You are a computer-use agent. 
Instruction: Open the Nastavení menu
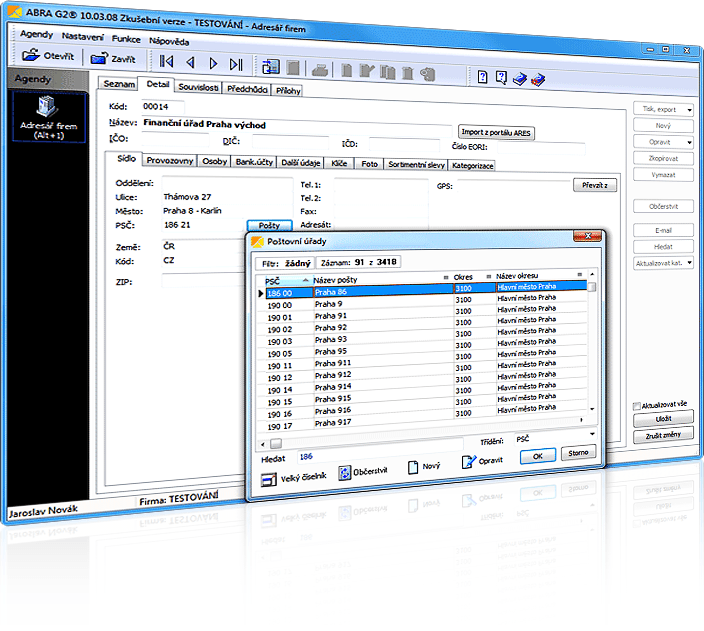[x=82, y=36]
